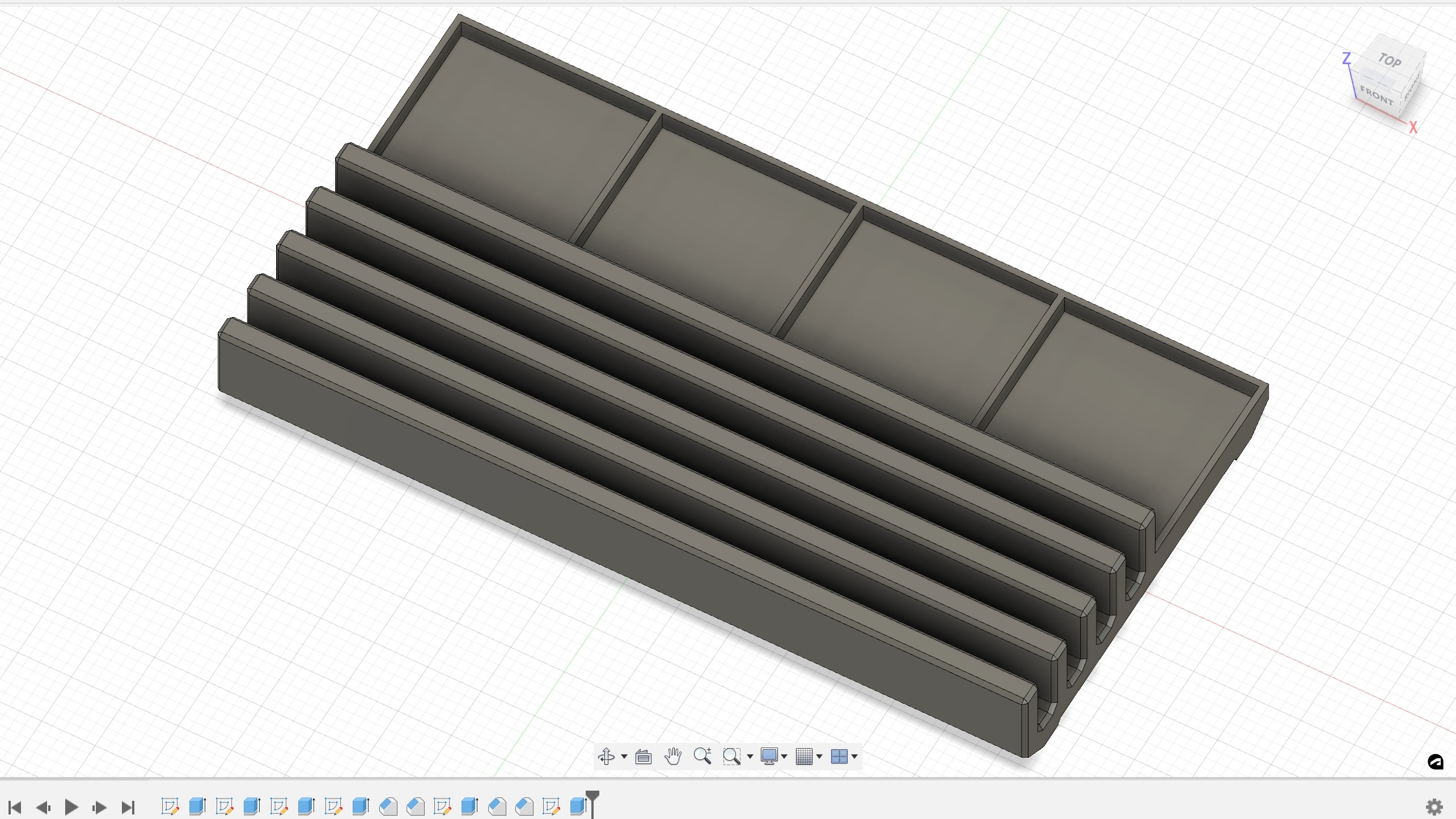1456x819 pixels.
Task: Expand the Viewports dropdown arrow
Action: click(x=854, y=757)
